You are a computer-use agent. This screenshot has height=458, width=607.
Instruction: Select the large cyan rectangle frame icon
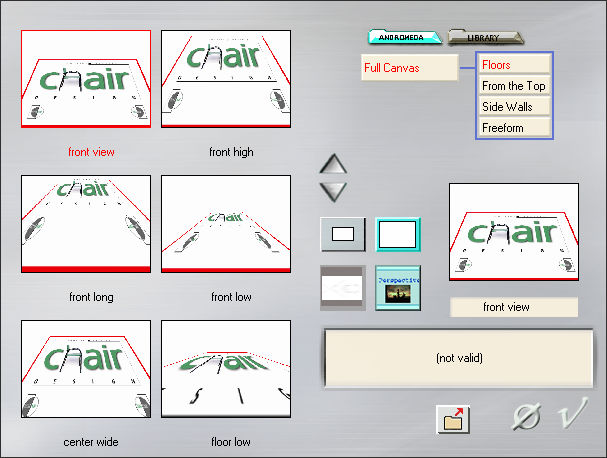(398, 235)
